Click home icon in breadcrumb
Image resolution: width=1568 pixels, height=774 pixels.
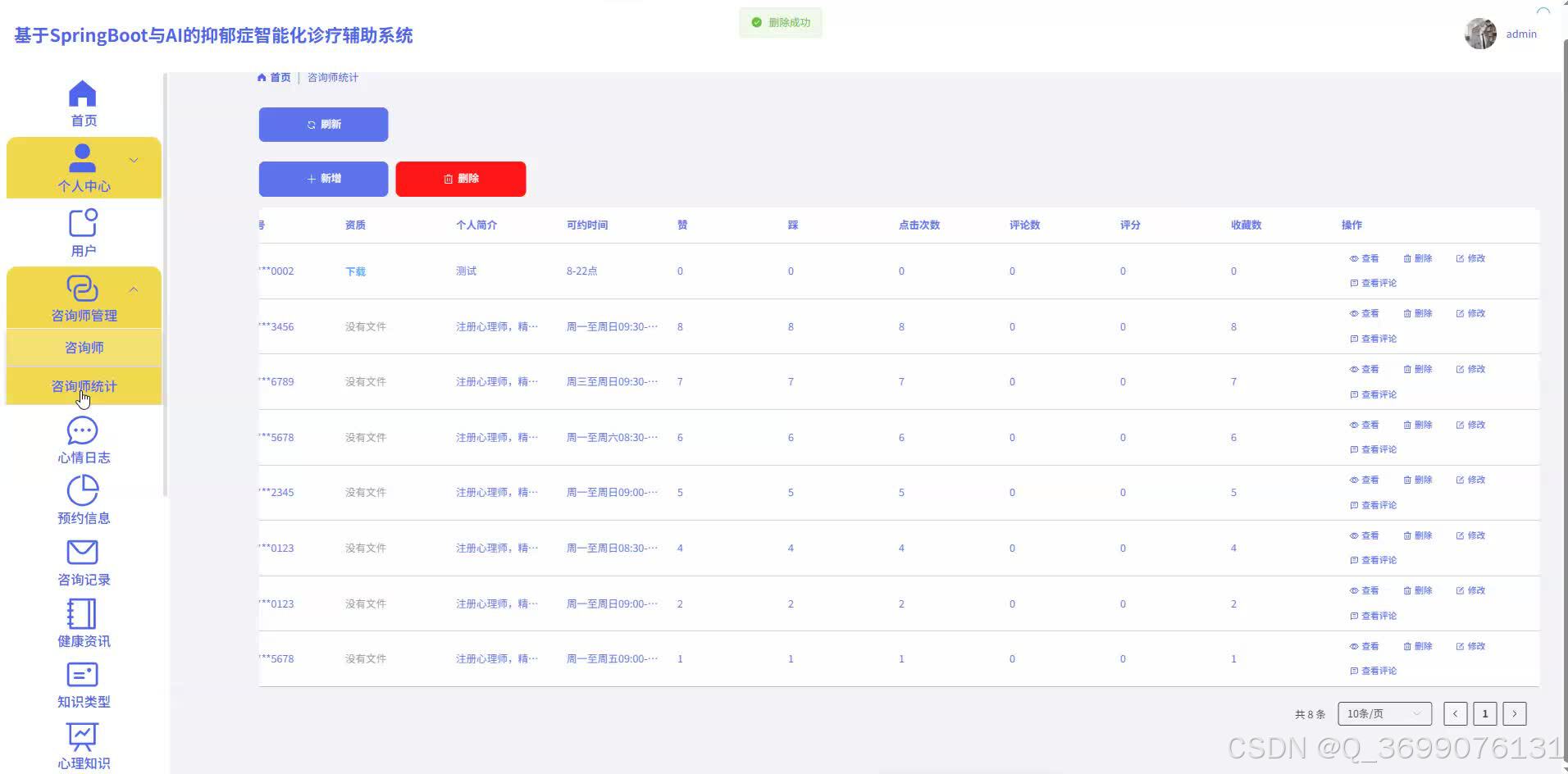pos(262,78)
